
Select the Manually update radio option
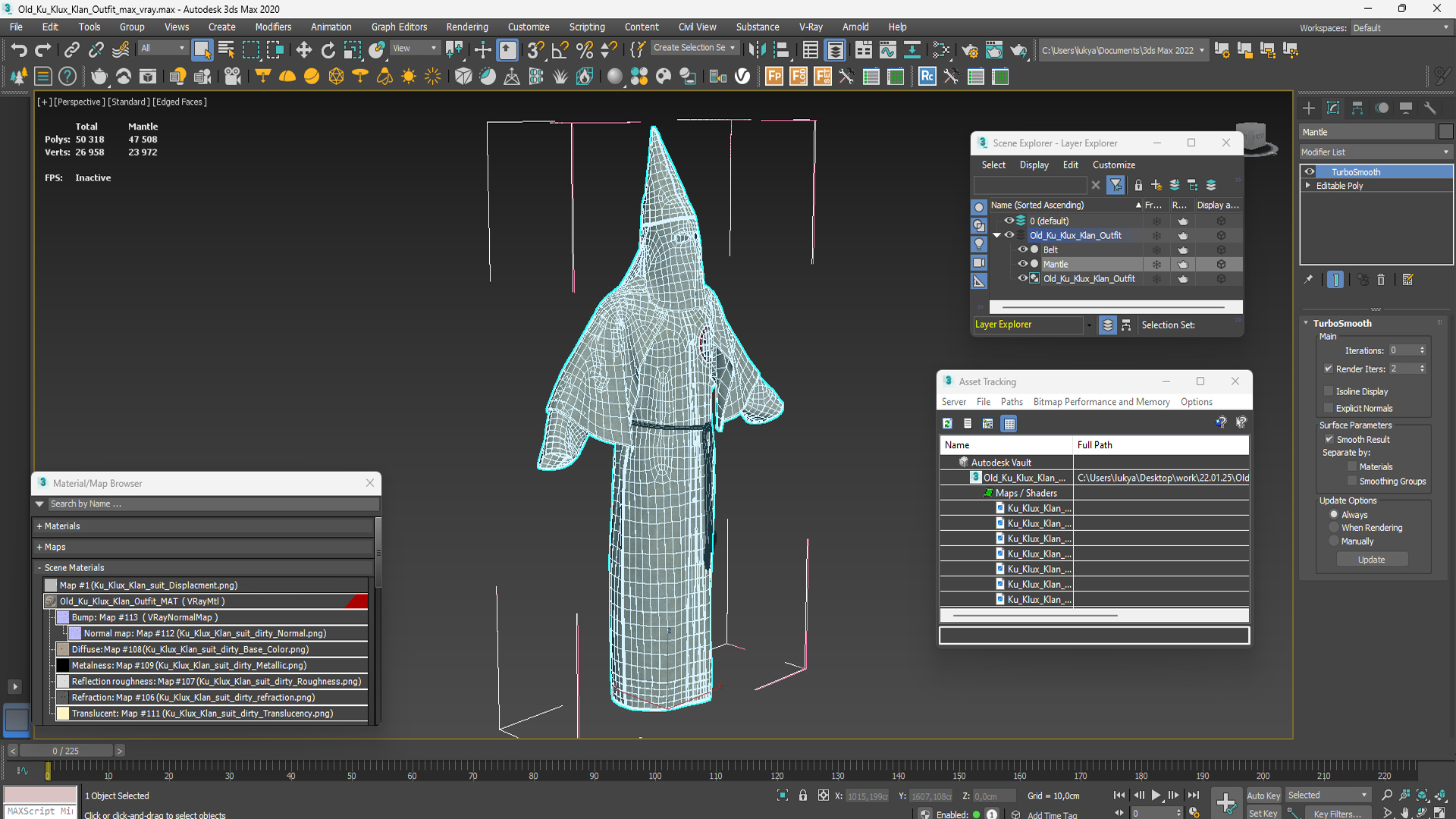(1334, 541)
